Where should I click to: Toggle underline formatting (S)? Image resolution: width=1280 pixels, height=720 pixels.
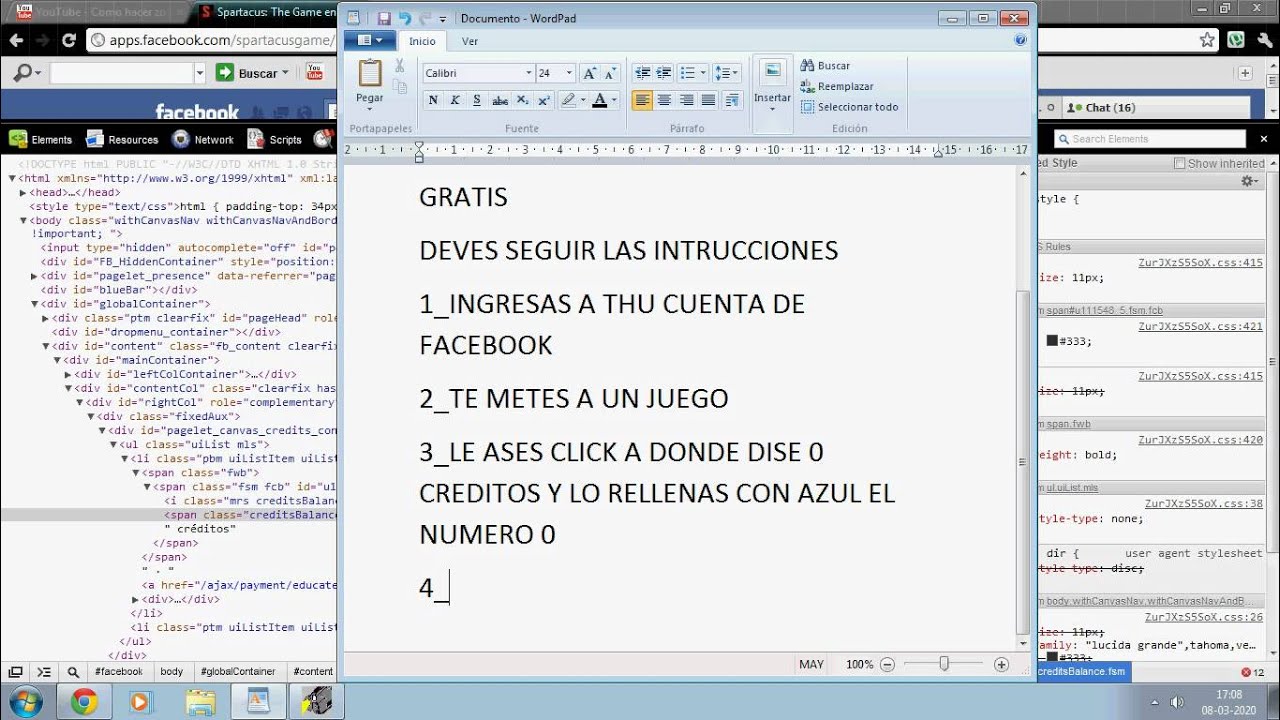coord(477,100)
